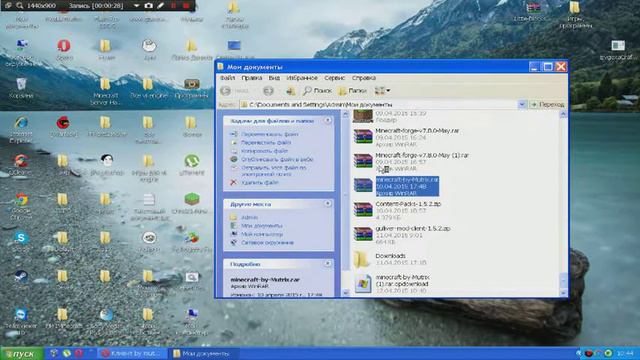
Task: Click the Опубликовать файл в вебе link
Action: click(x=277, y=160)
